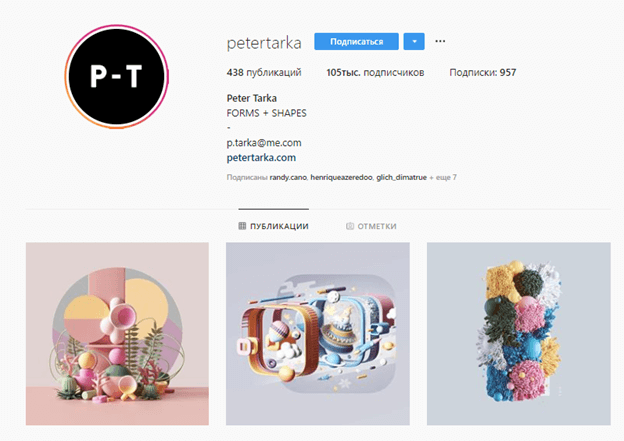Open the glich_dimatrue profile link
Viewport: 624px width, 441px height.
click(401, 177)
